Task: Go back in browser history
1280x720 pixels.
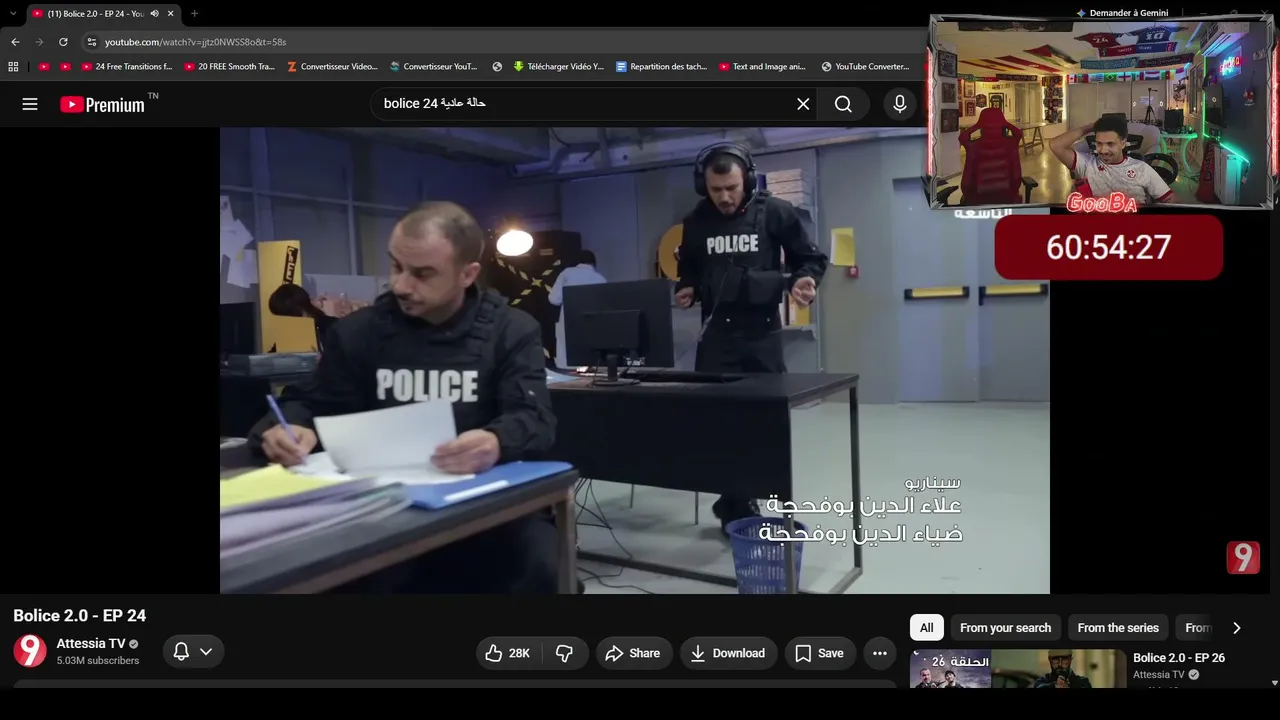Action: (x=15, y=42)
